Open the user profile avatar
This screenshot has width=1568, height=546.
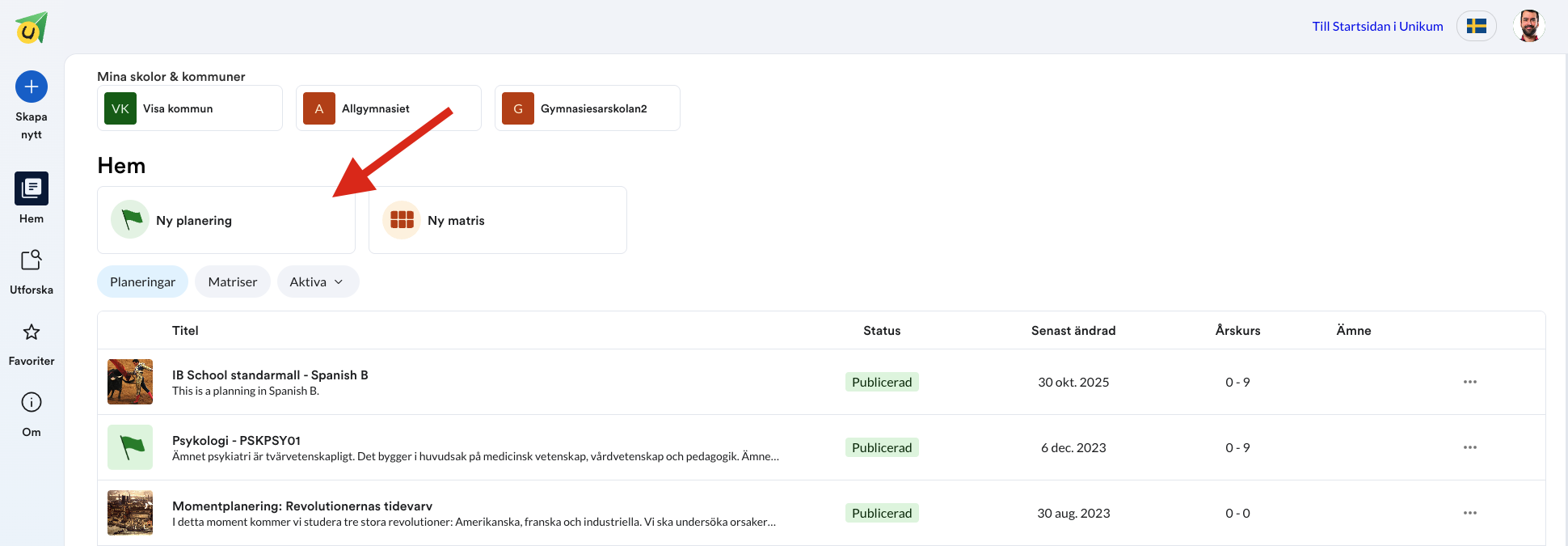pos(1528,26)
